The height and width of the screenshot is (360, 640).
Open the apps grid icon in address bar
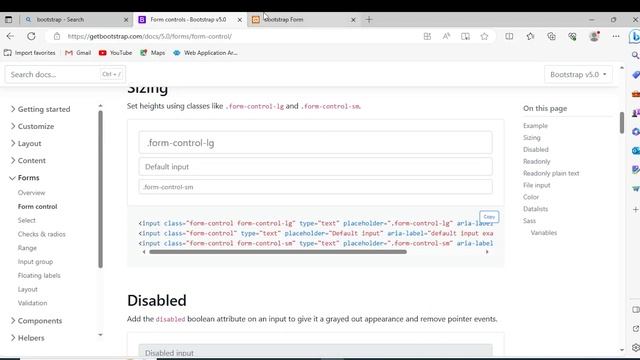[427, 36]
